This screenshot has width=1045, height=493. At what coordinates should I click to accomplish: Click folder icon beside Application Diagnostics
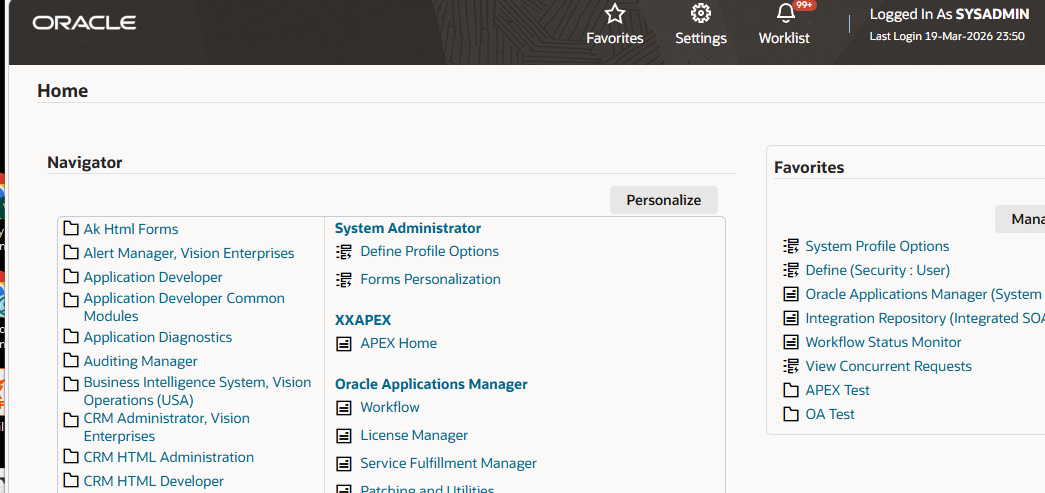71,337
